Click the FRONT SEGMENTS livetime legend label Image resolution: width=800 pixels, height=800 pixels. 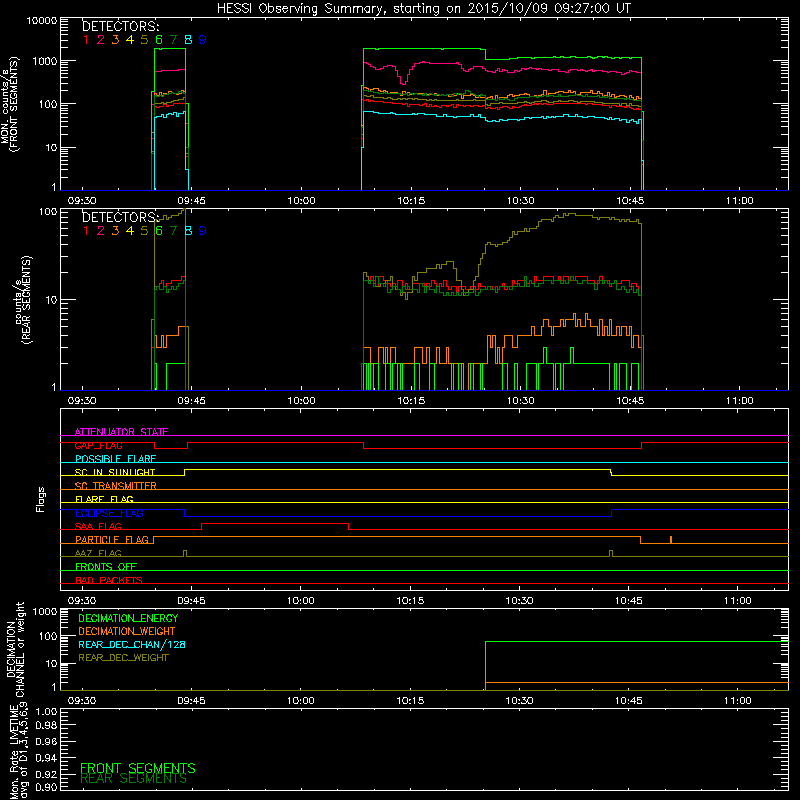coord(138,768)
